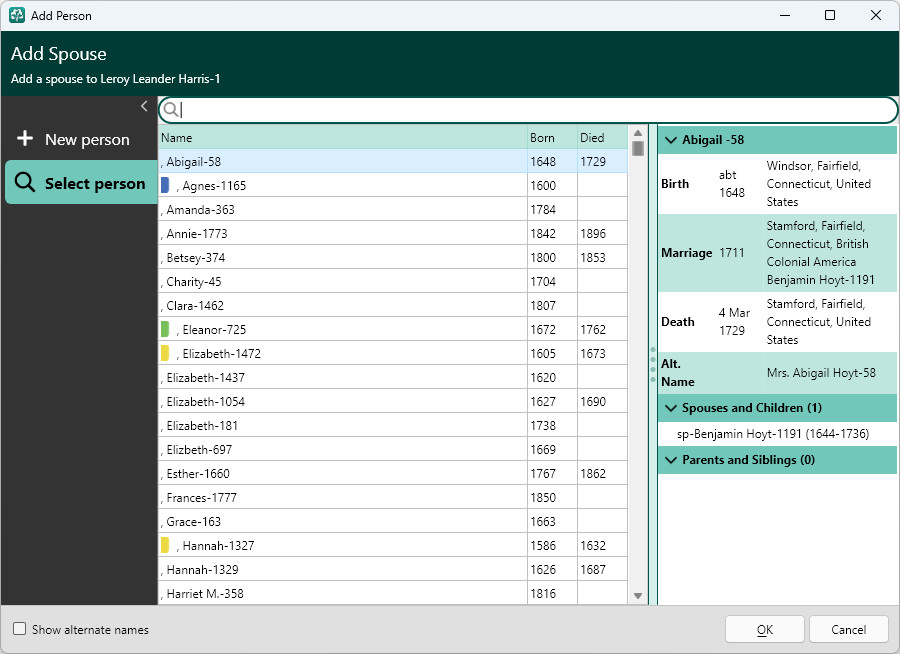Focus the person search field

pos(528,110)
